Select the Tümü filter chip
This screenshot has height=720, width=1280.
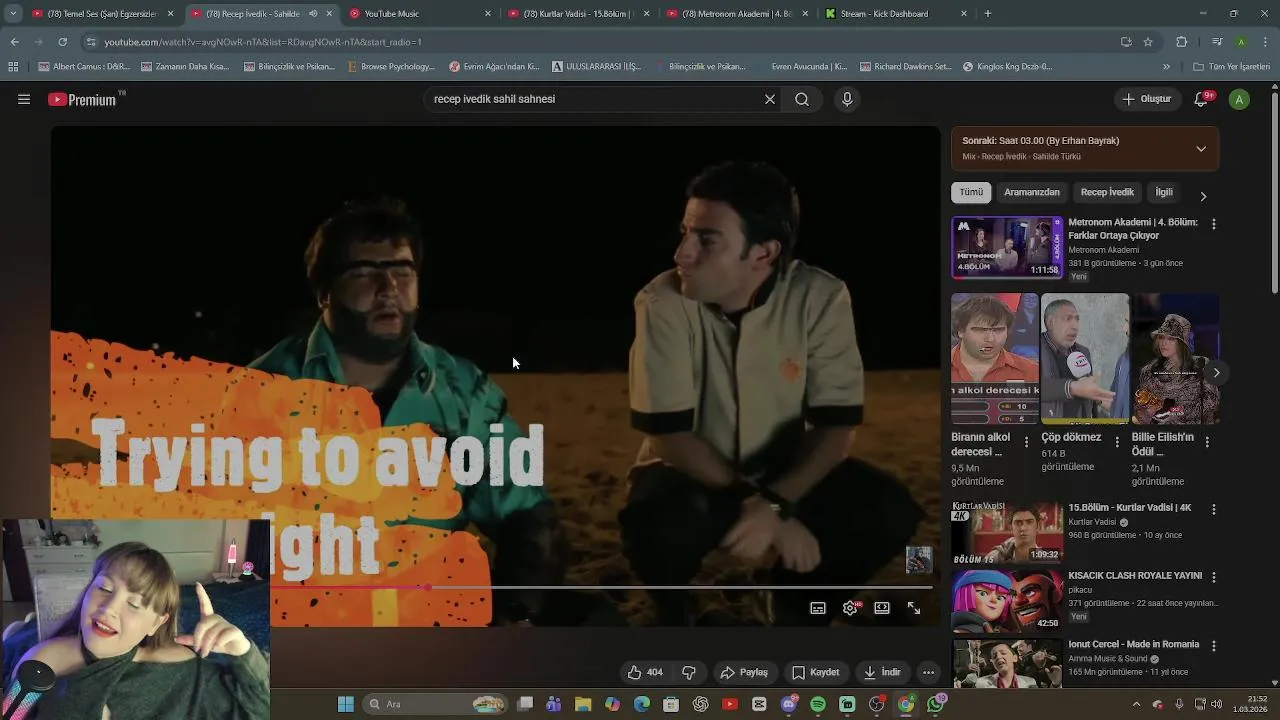pos(971,192)
